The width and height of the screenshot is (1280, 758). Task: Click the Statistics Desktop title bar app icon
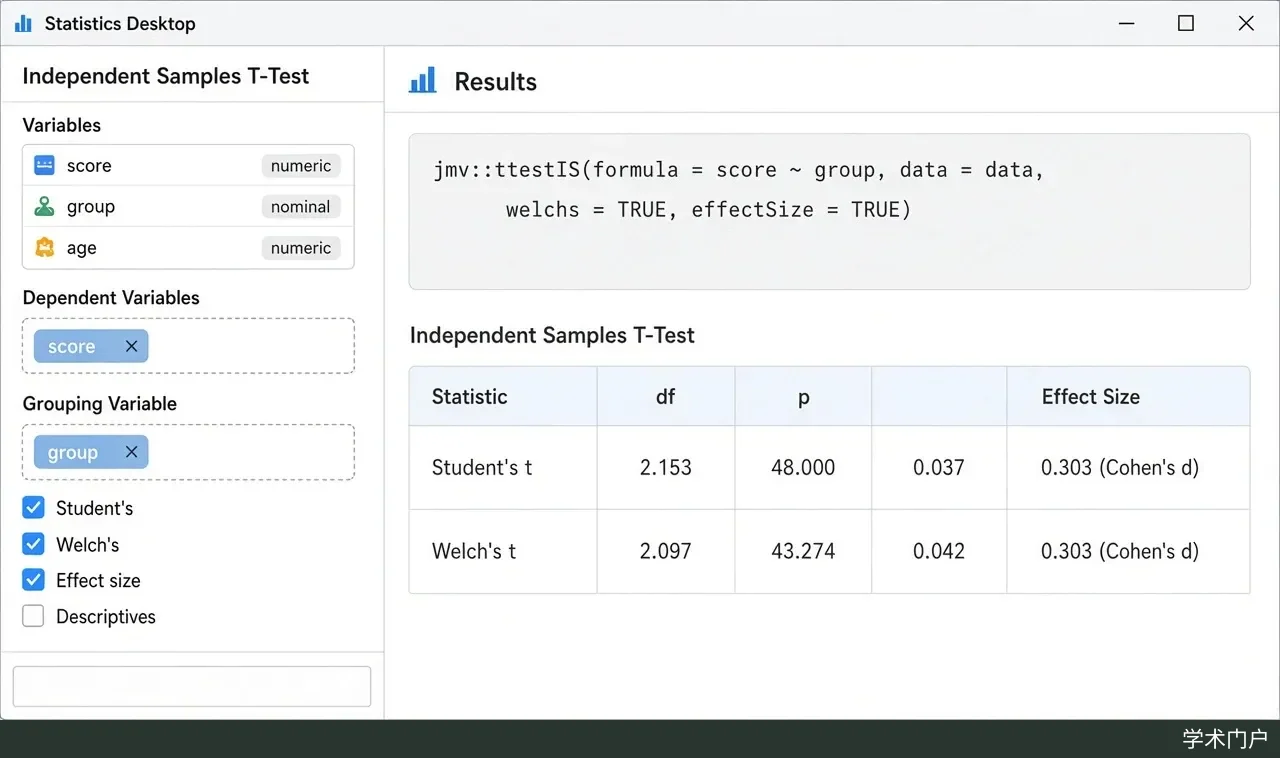point(23,23)
